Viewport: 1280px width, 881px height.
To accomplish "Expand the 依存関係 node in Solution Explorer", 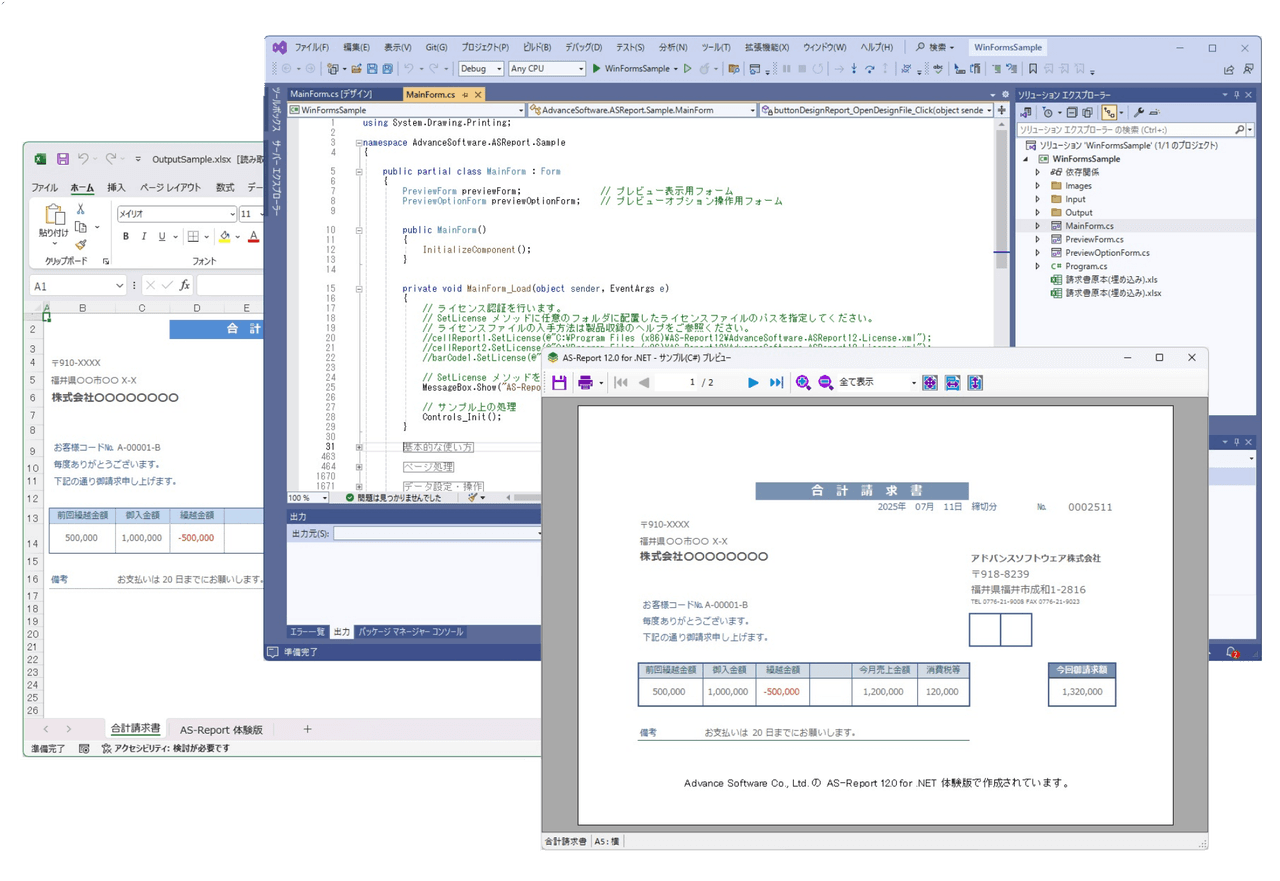I will (x=1038, y=172).
